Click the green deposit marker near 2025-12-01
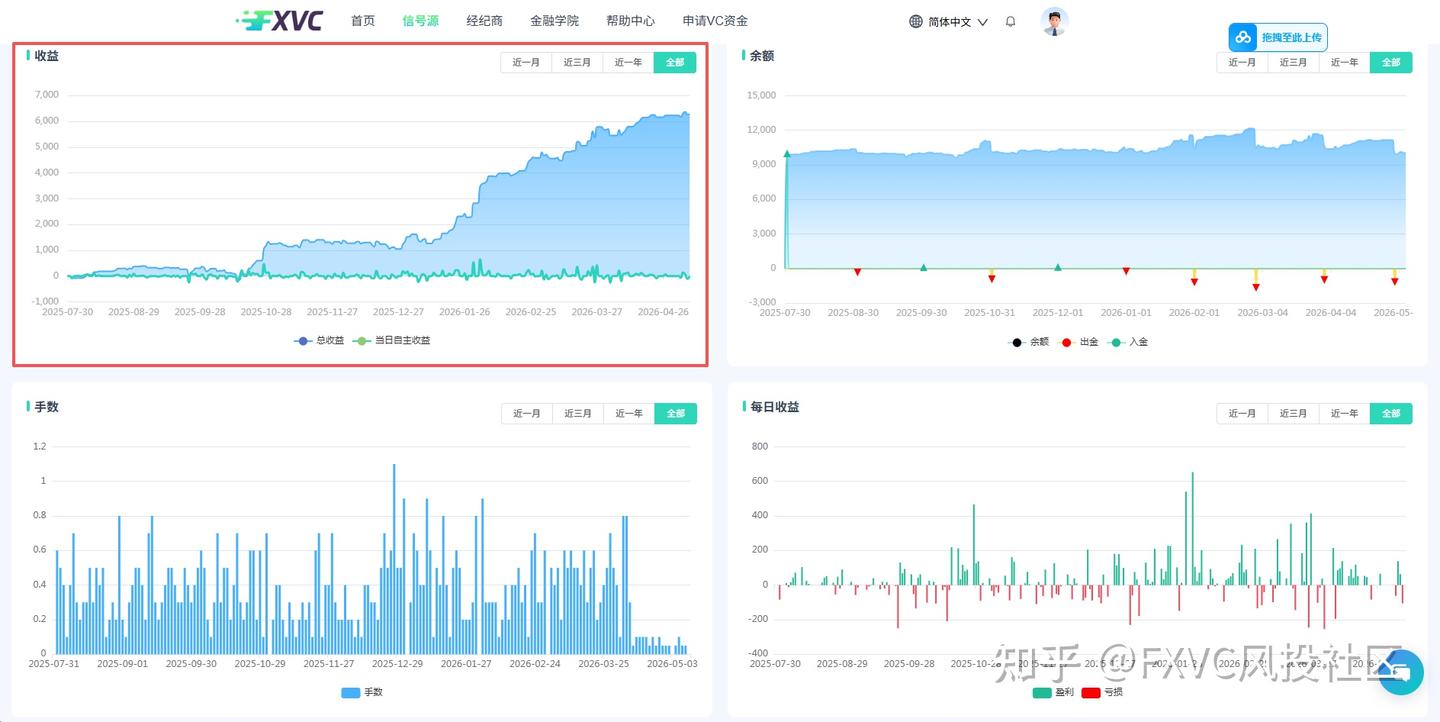The width and height of the screenshot is (1440, 722). [x=1058, y=267]
